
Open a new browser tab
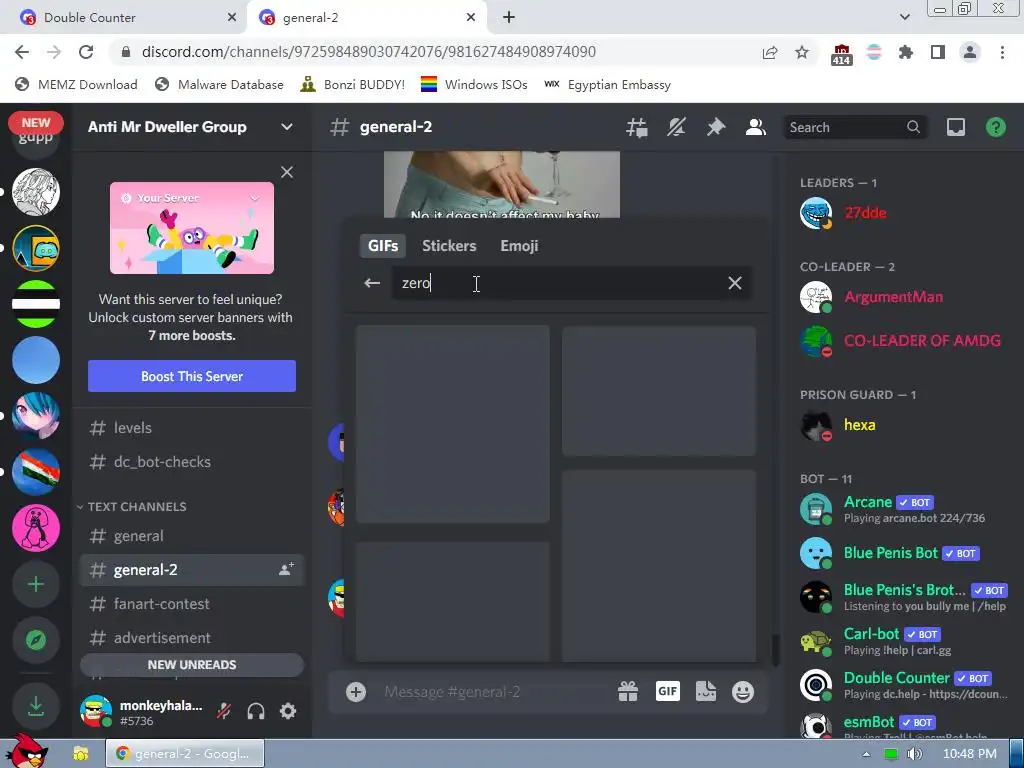(509, 18)
